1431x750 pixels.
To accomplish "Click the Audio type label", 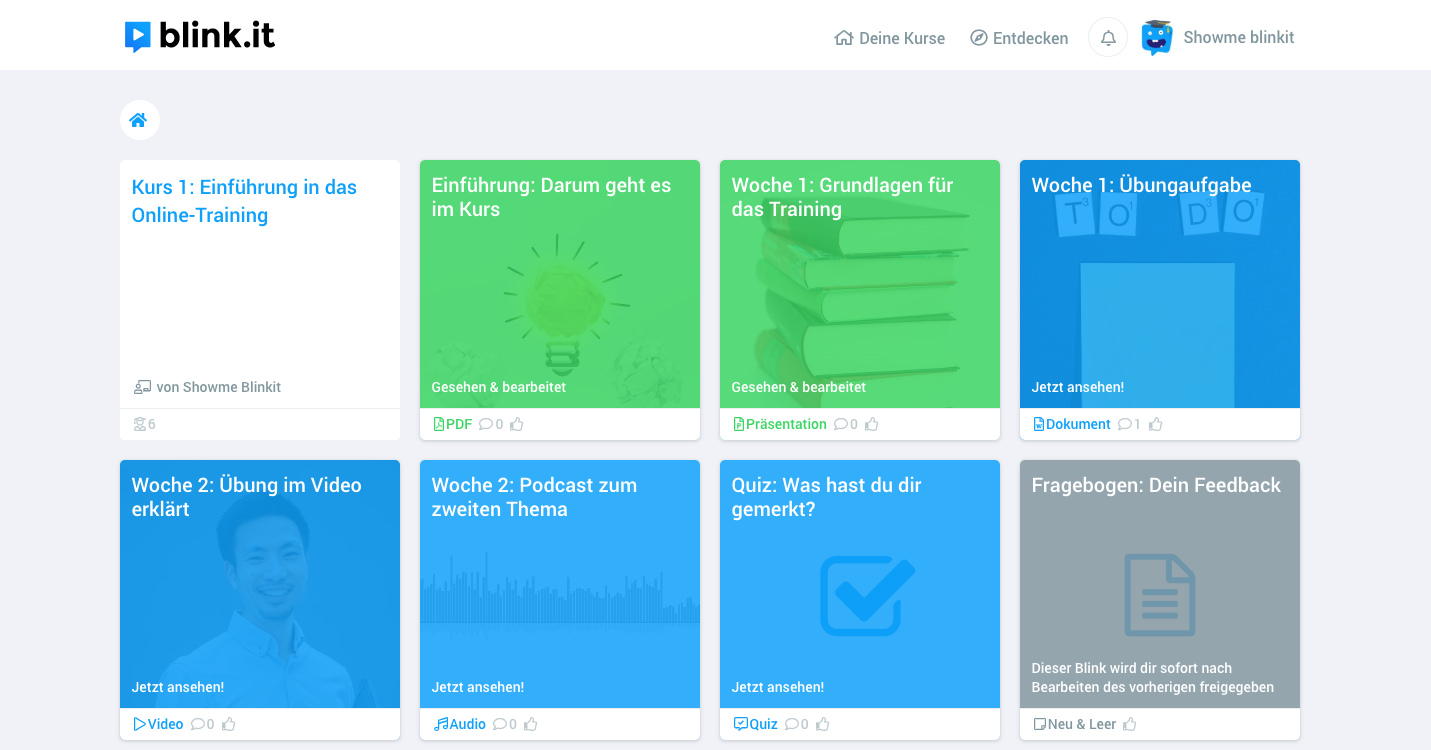I will click(x=459, y=724).
